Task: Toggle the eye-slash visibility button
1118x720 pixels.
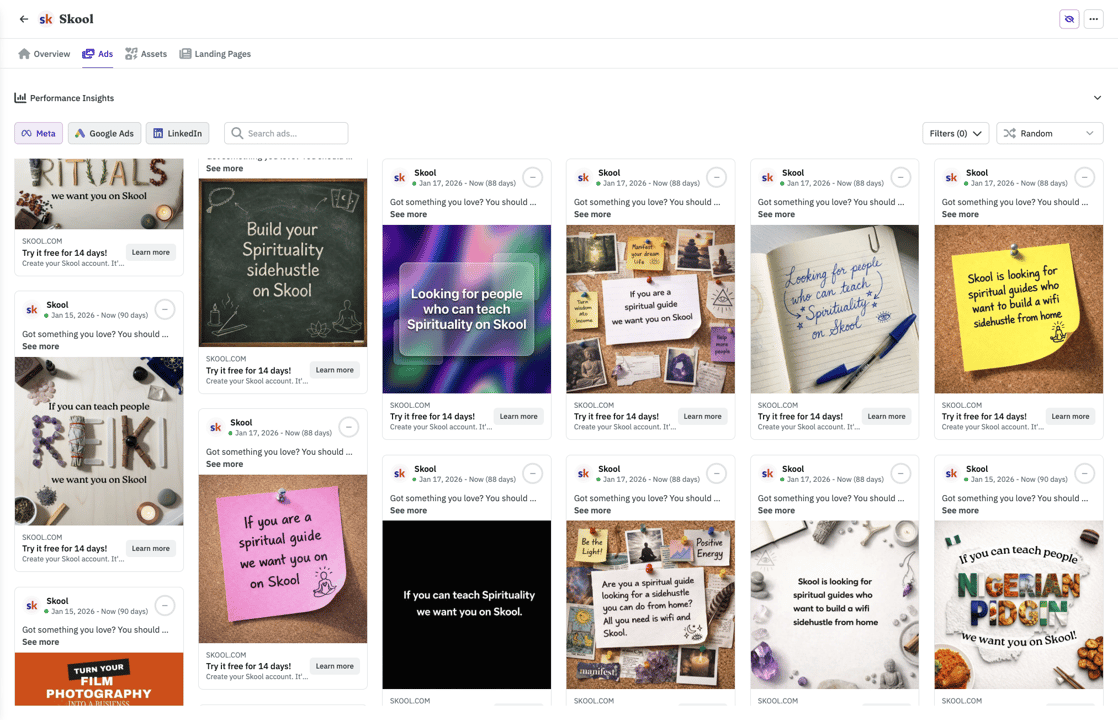Action: point(1069,19)
